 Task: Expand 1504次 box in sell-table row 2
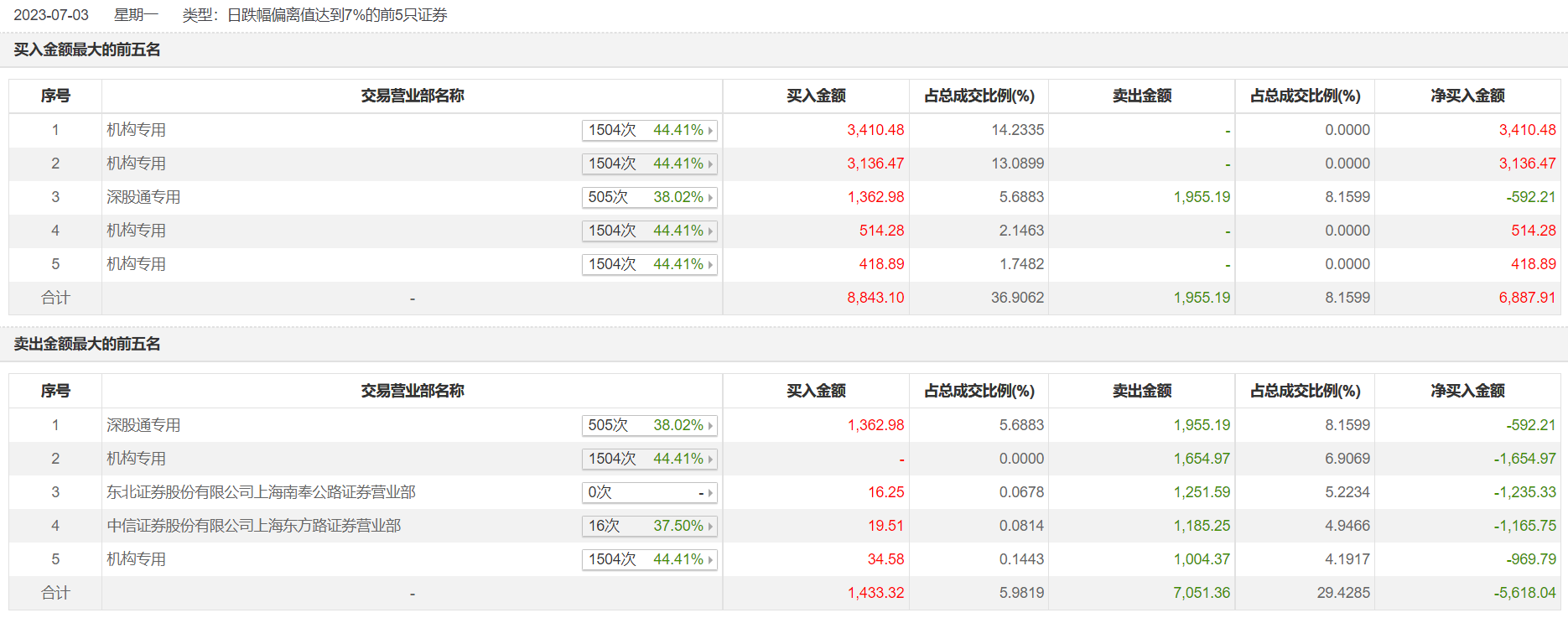(x=649, y=460)
